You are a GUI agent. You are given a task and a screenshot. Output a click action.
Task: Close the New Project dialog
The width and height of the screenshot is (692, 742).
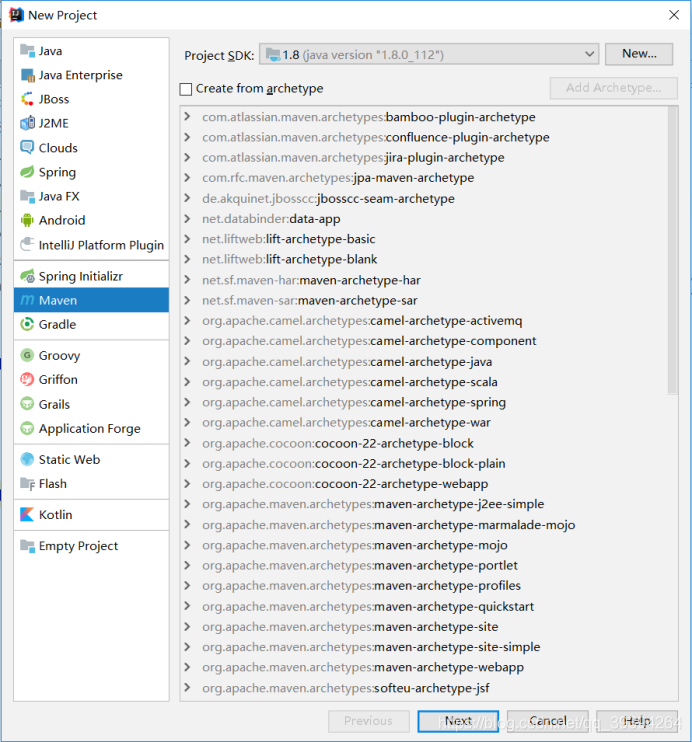(x=674, y=15)
